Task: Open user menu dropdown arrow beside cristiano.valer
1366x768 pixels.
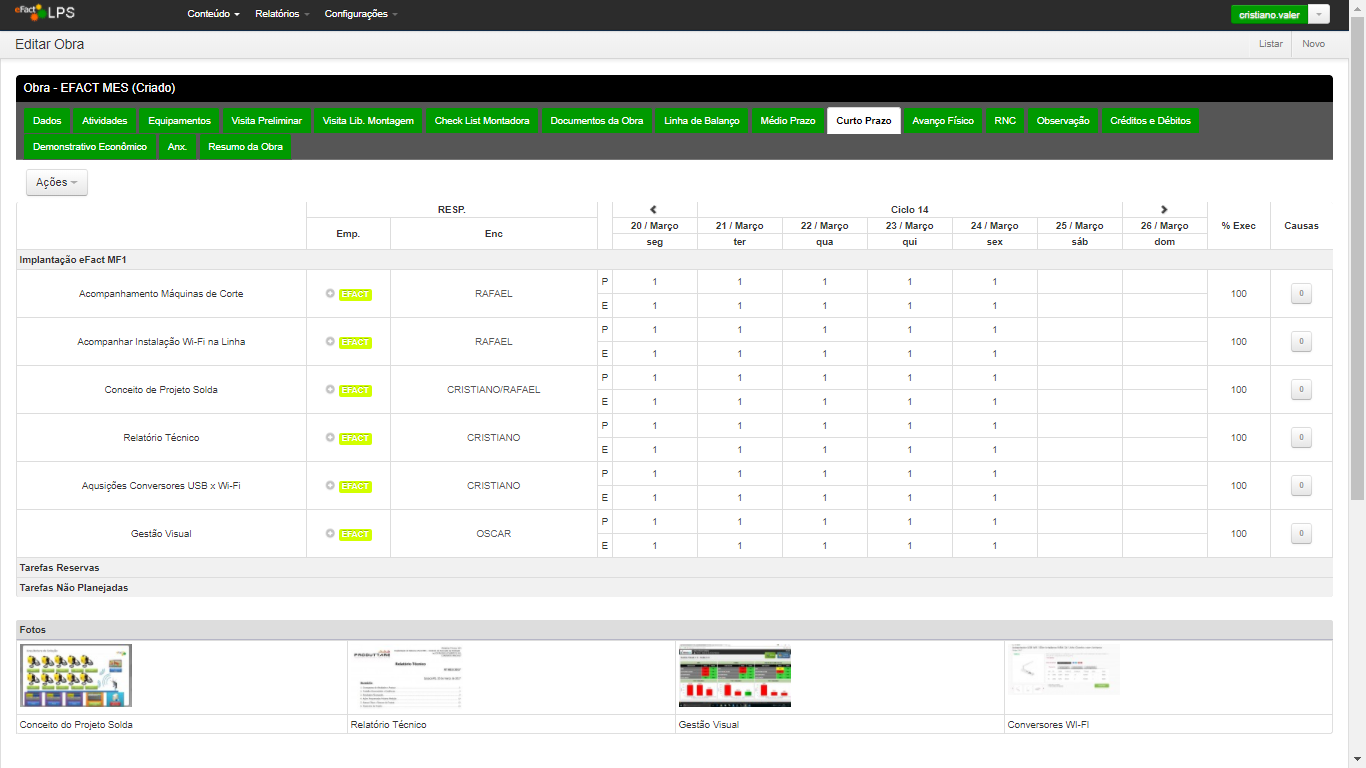Action: [1319, 14]
